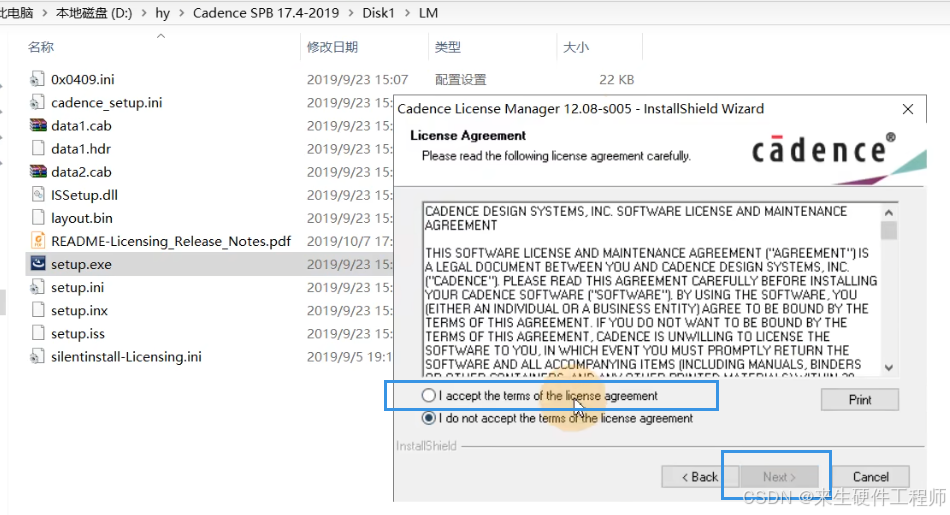Screen dimensions: 950x515
Task: Click the setup.iss file icon
Action: tap(38, 333)
